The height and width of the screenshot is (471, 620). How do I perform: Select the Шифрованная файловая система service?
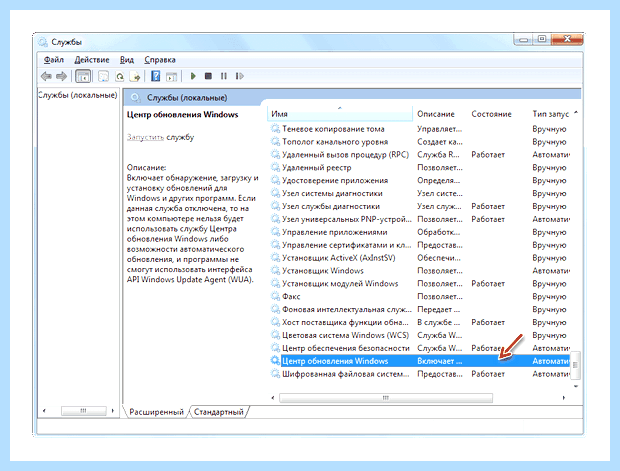click(x=345, y=374)
